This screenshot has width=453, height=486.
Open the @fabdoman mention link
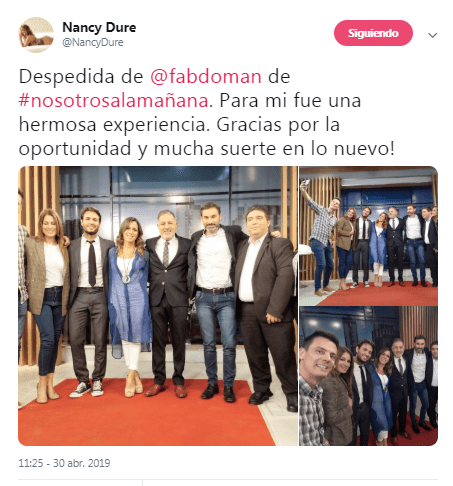pos(206,76)
